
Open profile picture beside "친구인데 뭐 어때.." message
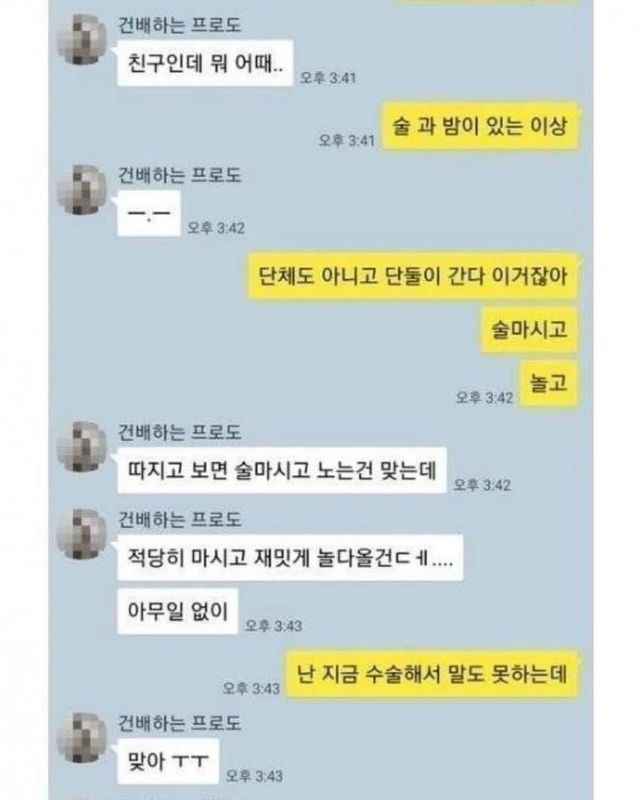point(83,40)
